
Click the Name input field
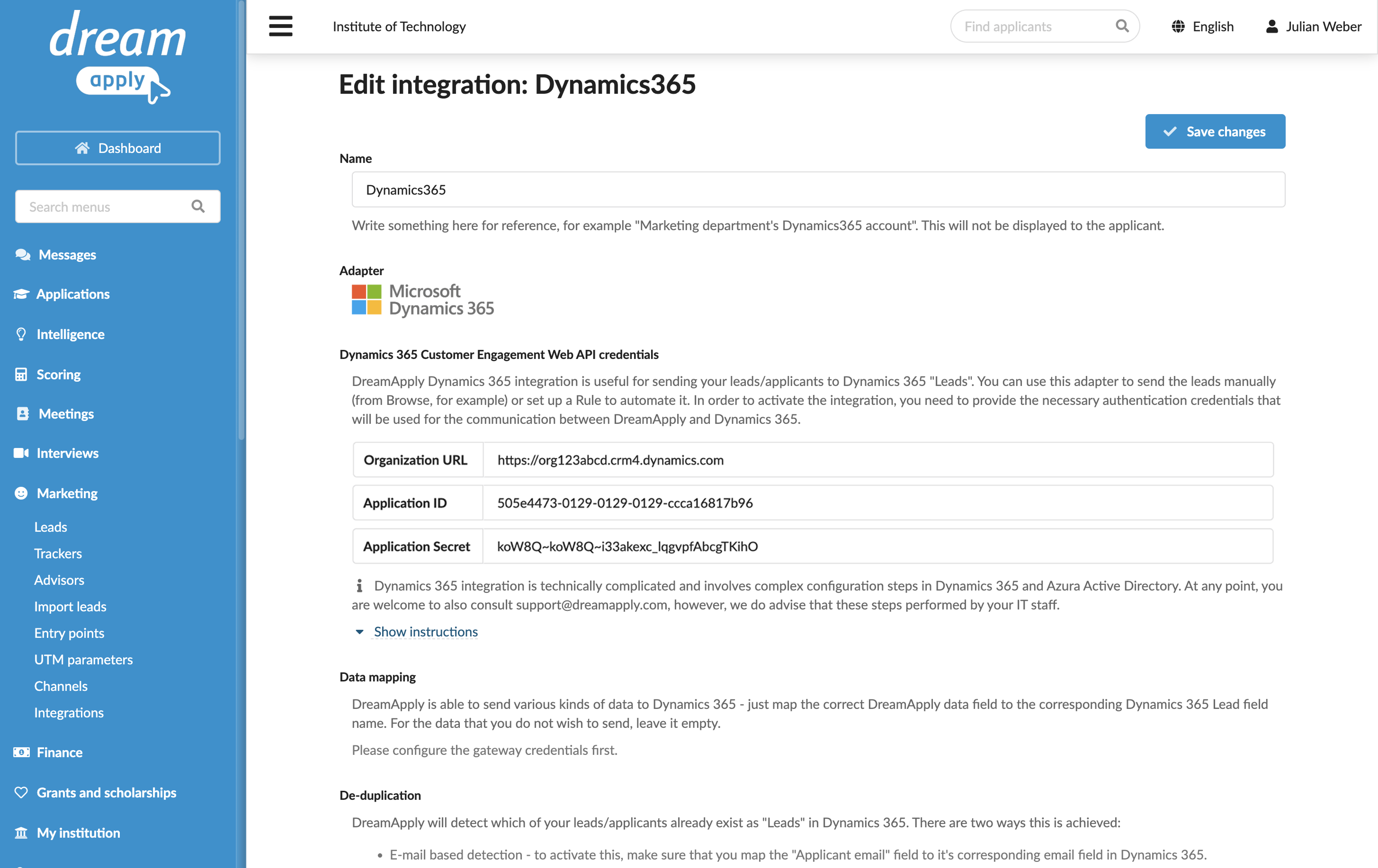pyautogui.click(x=818, y=189)
